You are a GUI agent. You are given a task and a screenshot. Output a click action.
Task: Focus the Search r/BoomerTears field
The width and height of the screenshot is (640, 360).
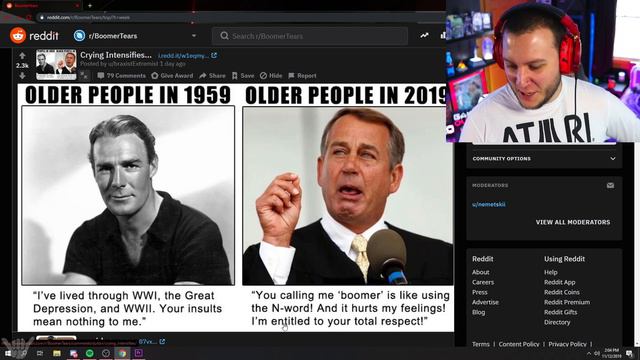[310, 36]
